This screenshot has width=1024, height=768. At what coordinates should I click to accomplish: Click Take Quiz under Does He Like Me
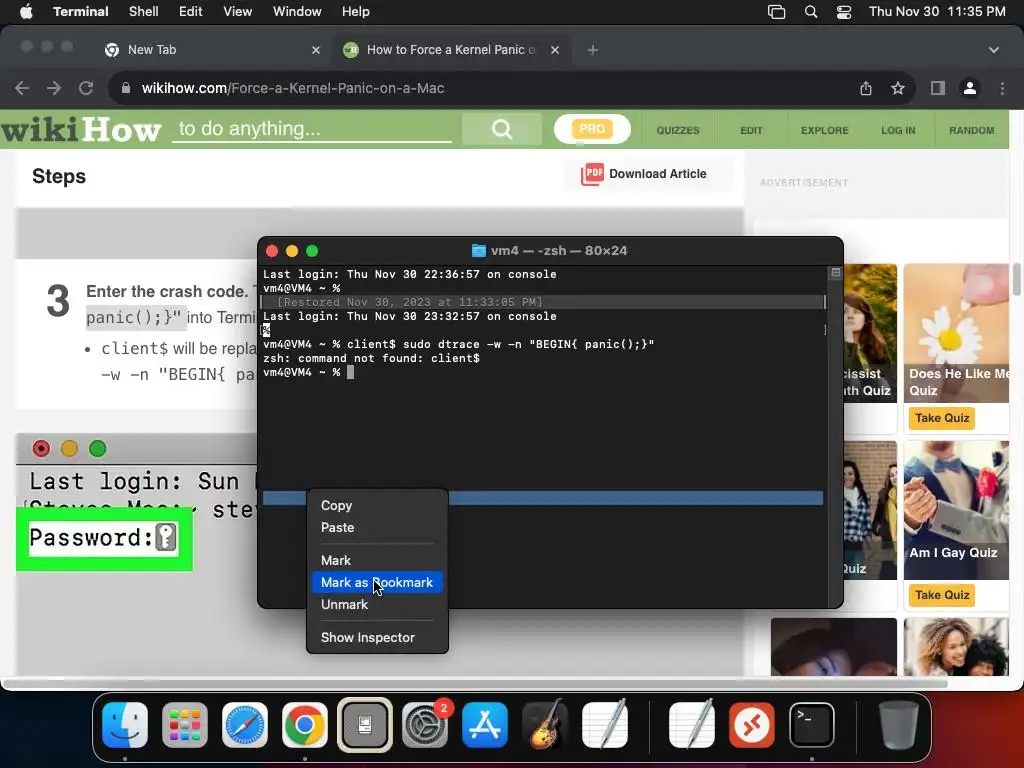click(942, 418)
